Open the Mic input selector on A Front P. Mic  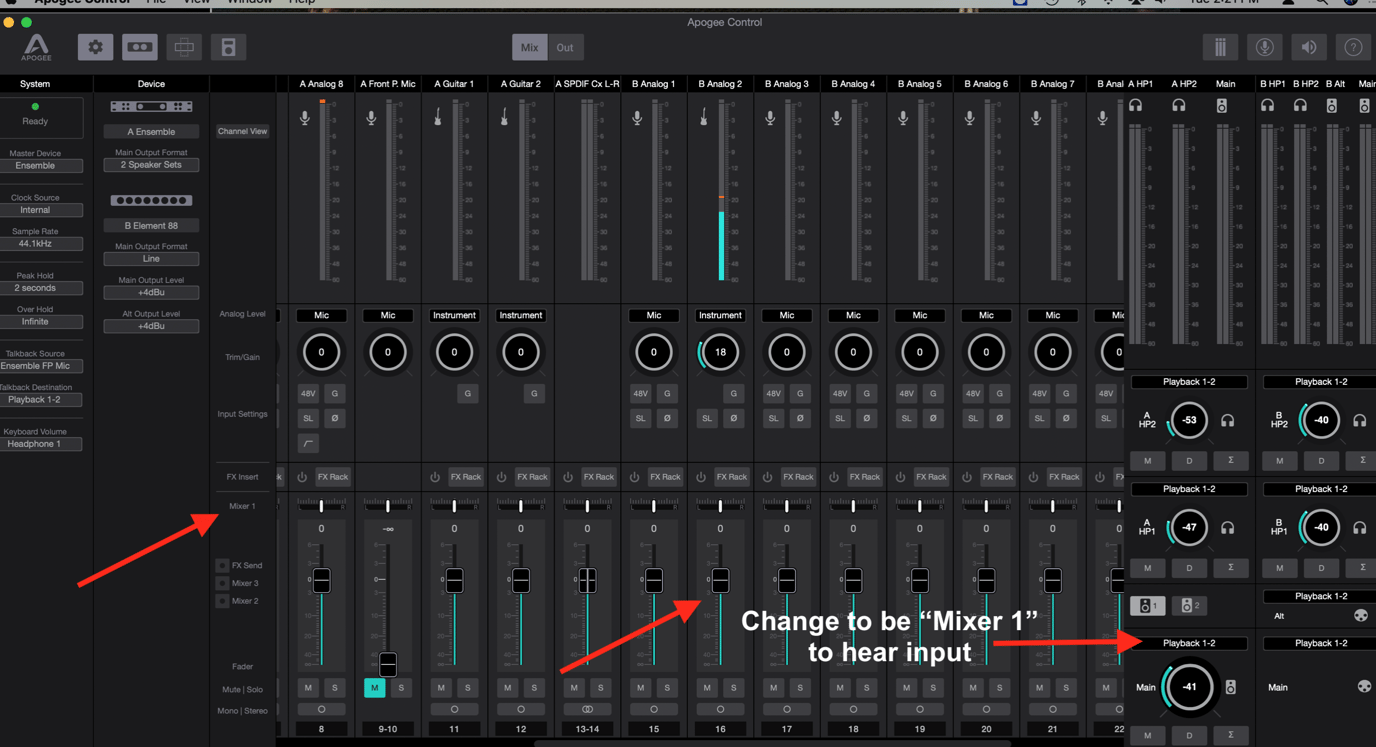(387, 315)
